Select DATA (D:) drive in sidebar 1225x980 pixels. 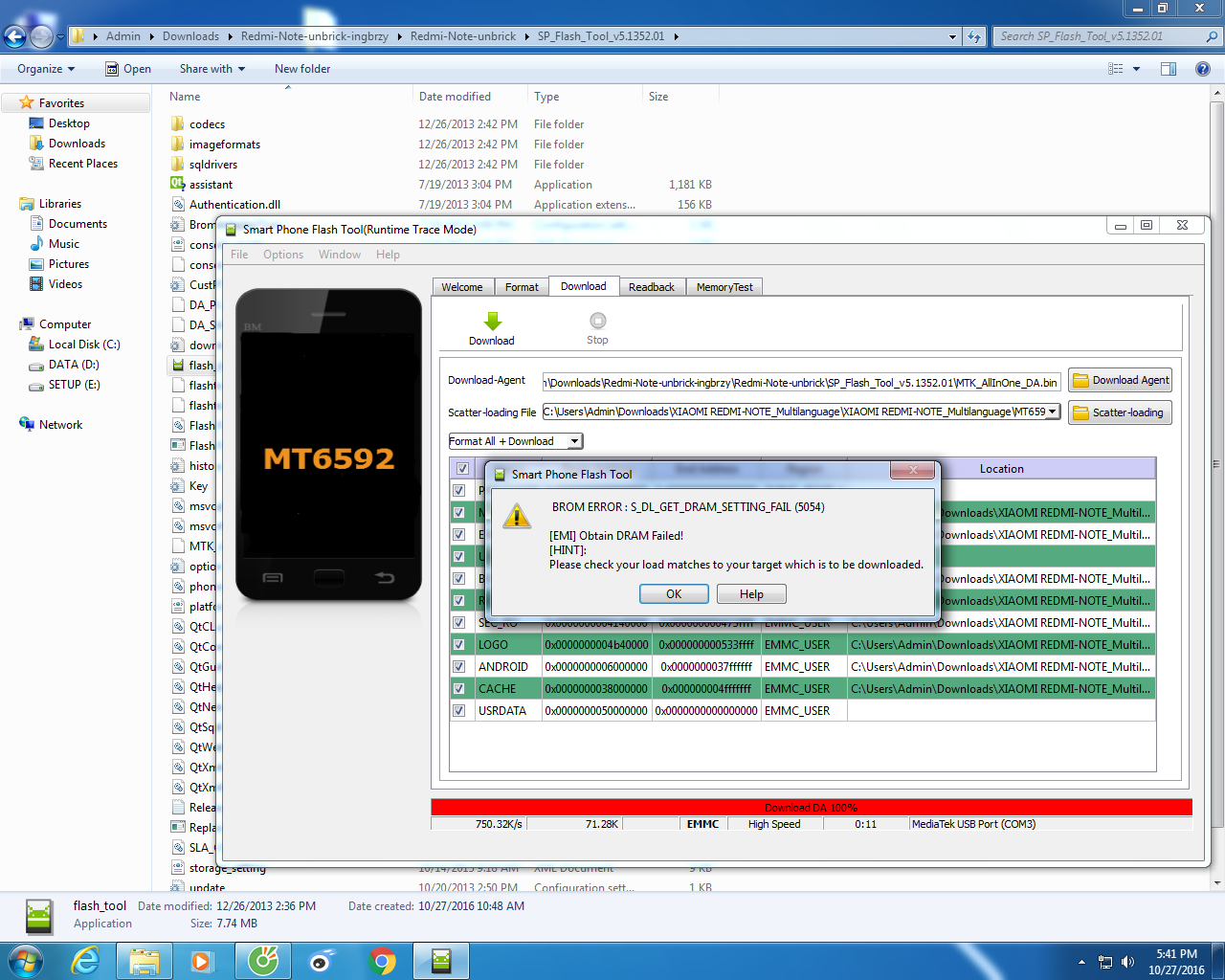[x=74, y=365]
